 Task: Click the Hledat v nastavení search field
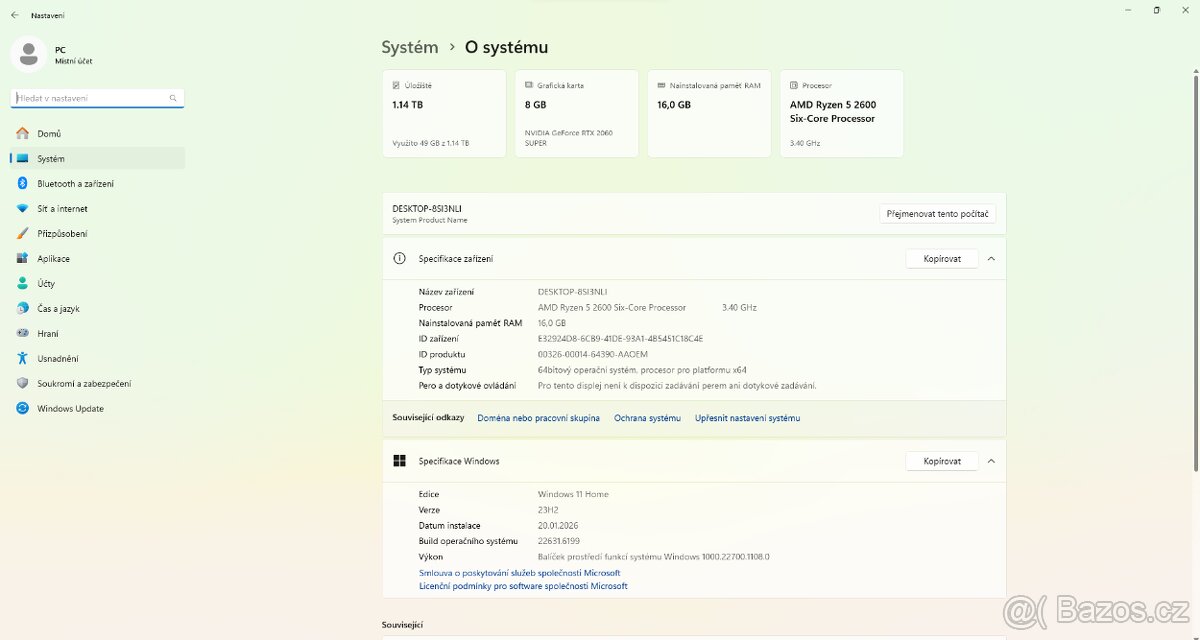96,97
